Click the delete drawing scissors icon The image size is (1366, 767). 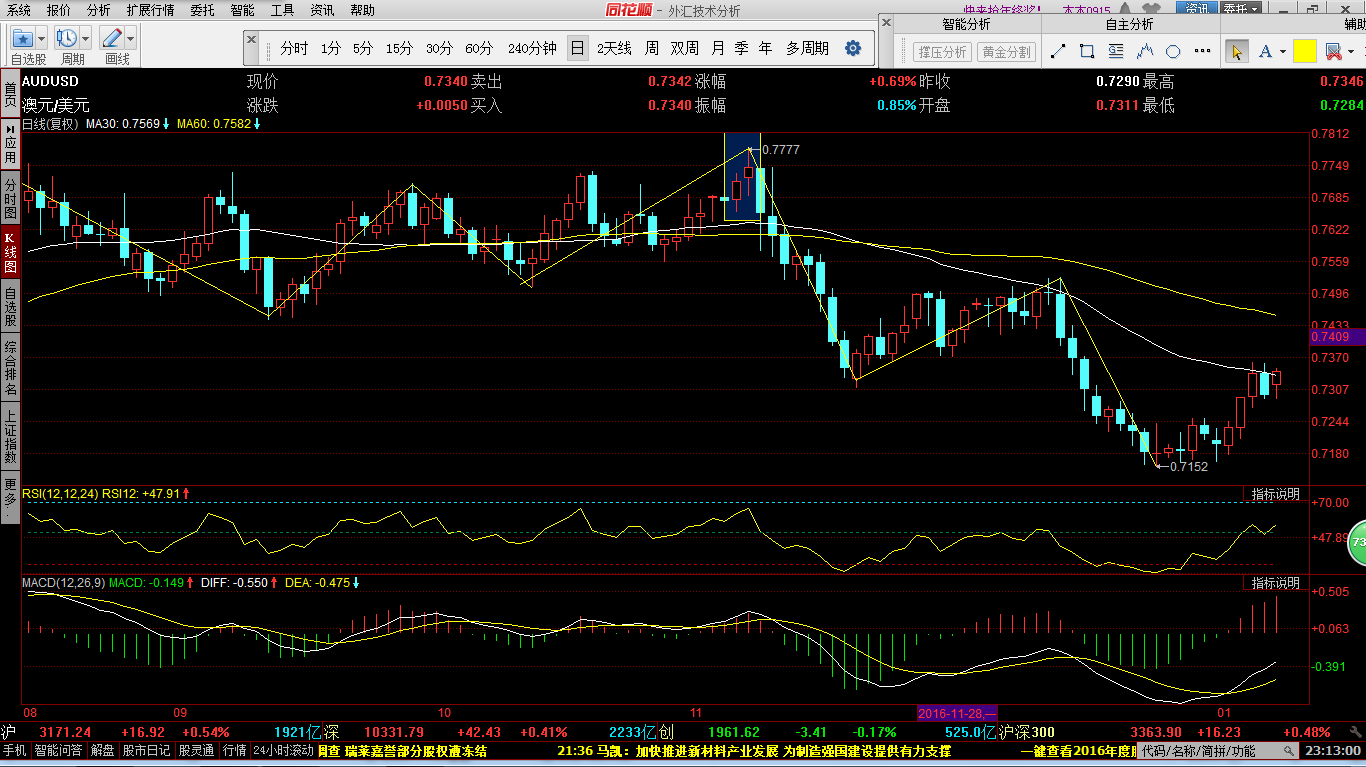(1333, 51)
